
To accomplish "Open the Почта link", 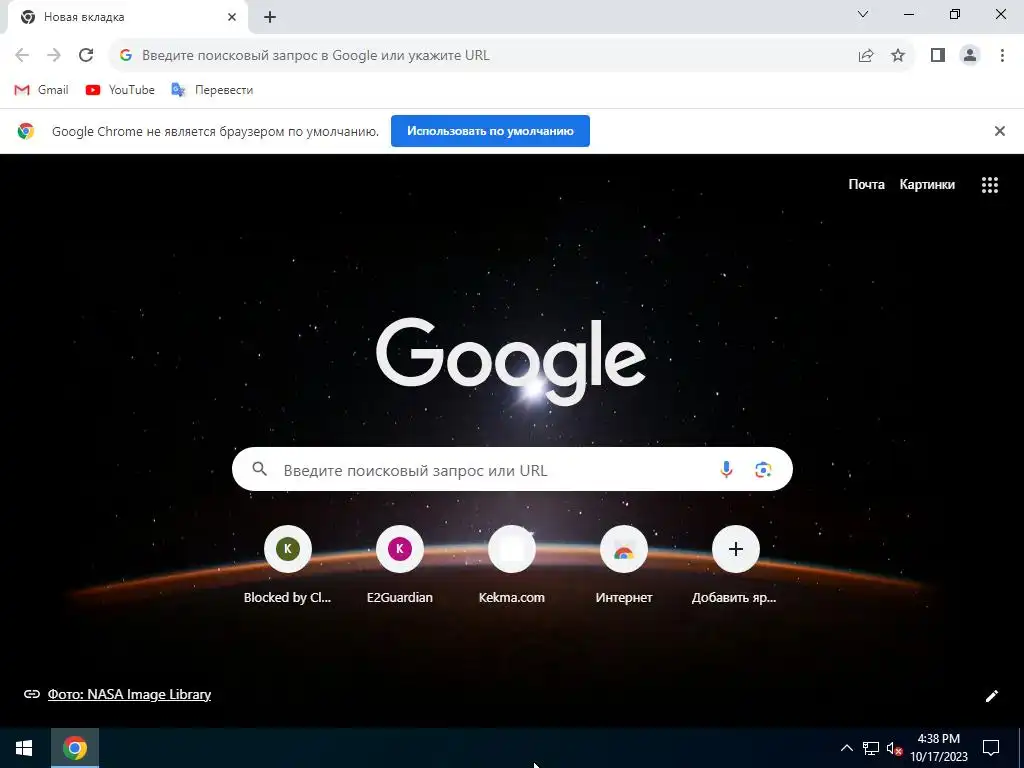I will pos(866,185).
